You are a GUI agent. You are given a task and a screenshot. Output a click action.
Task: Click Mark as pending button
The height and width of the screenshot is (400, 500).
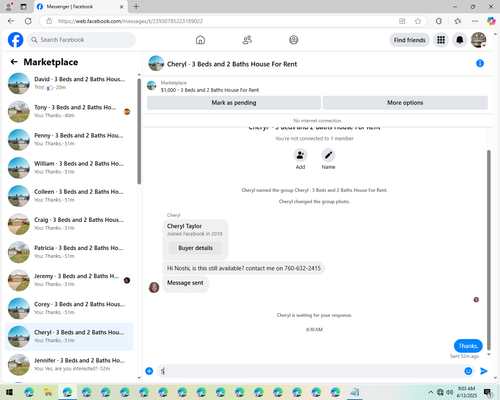[234, 103]
